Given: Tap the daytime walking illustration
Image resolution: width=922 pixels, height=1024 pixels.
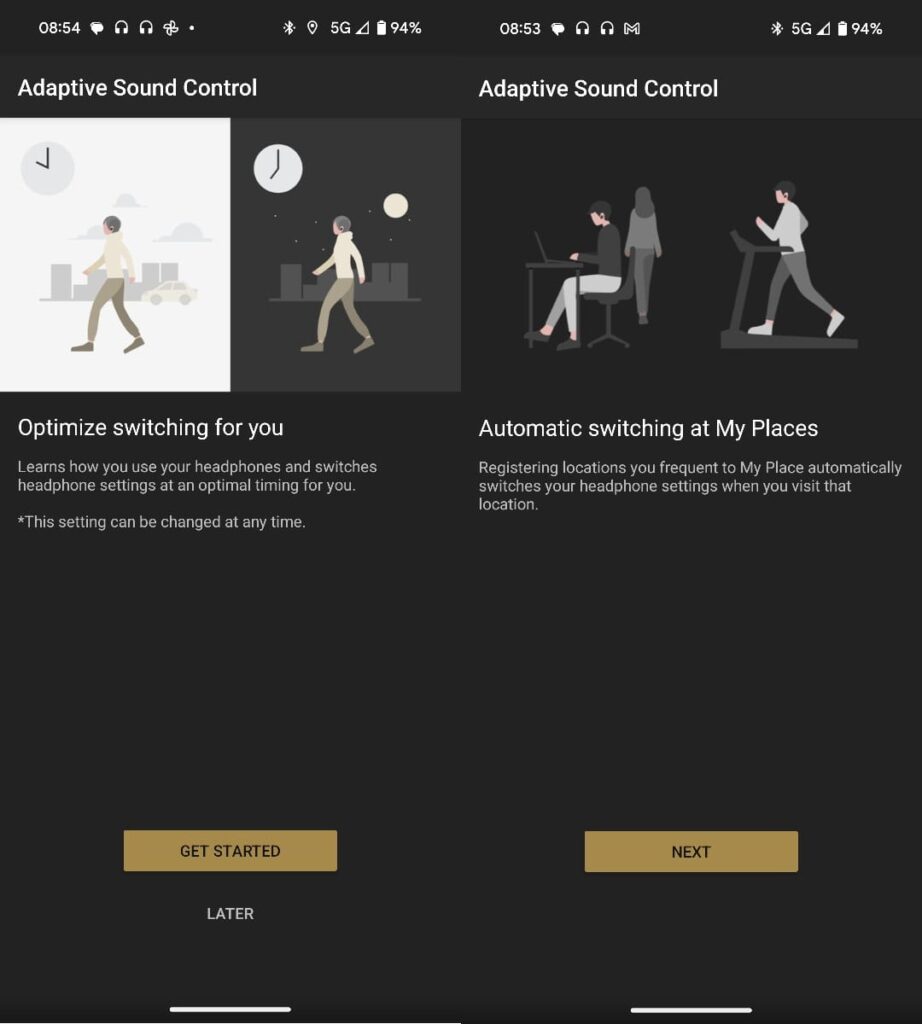Looking at the screenshot, I should 115,255.
